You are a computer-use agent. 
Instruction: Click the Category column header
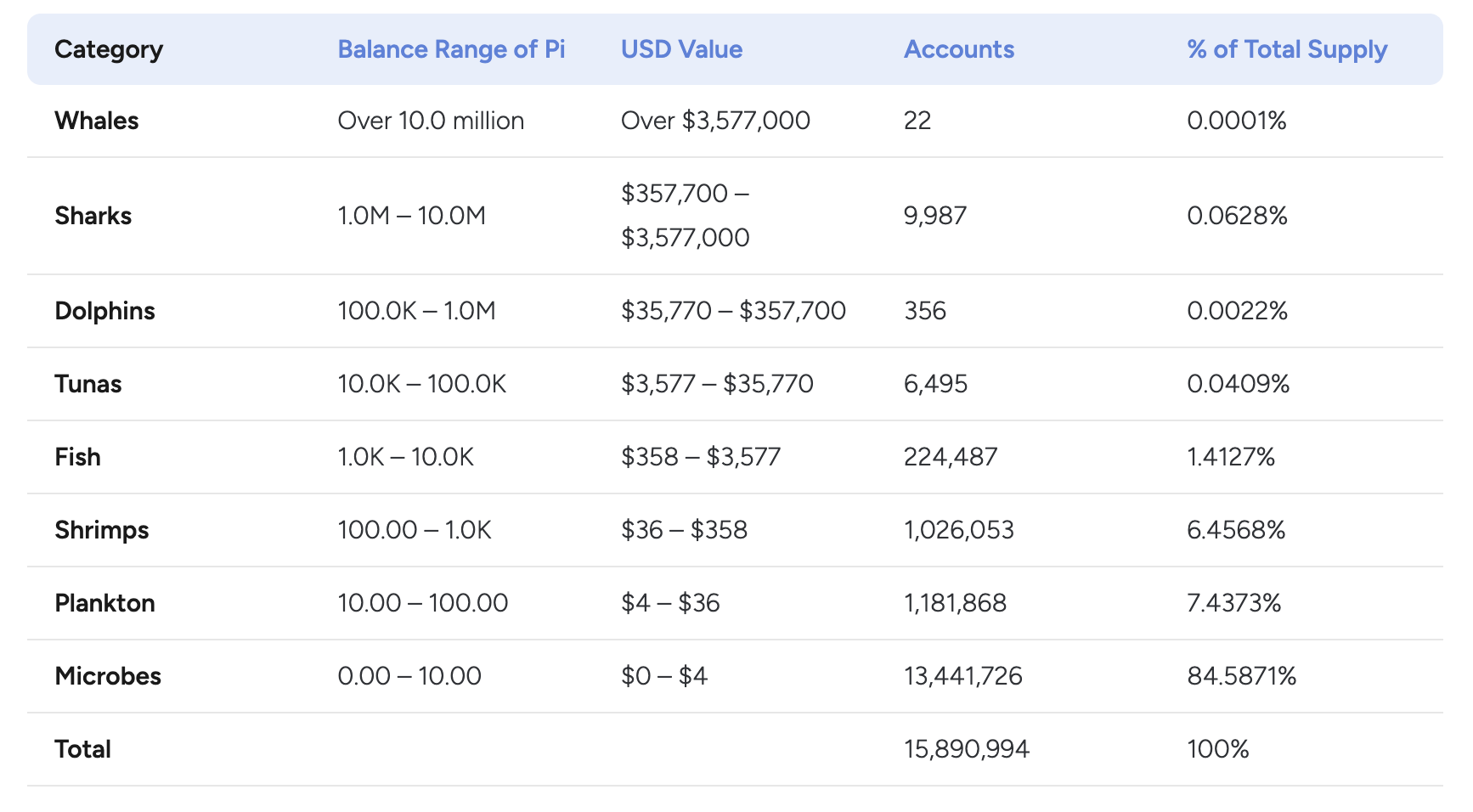(x=108, y=49)
